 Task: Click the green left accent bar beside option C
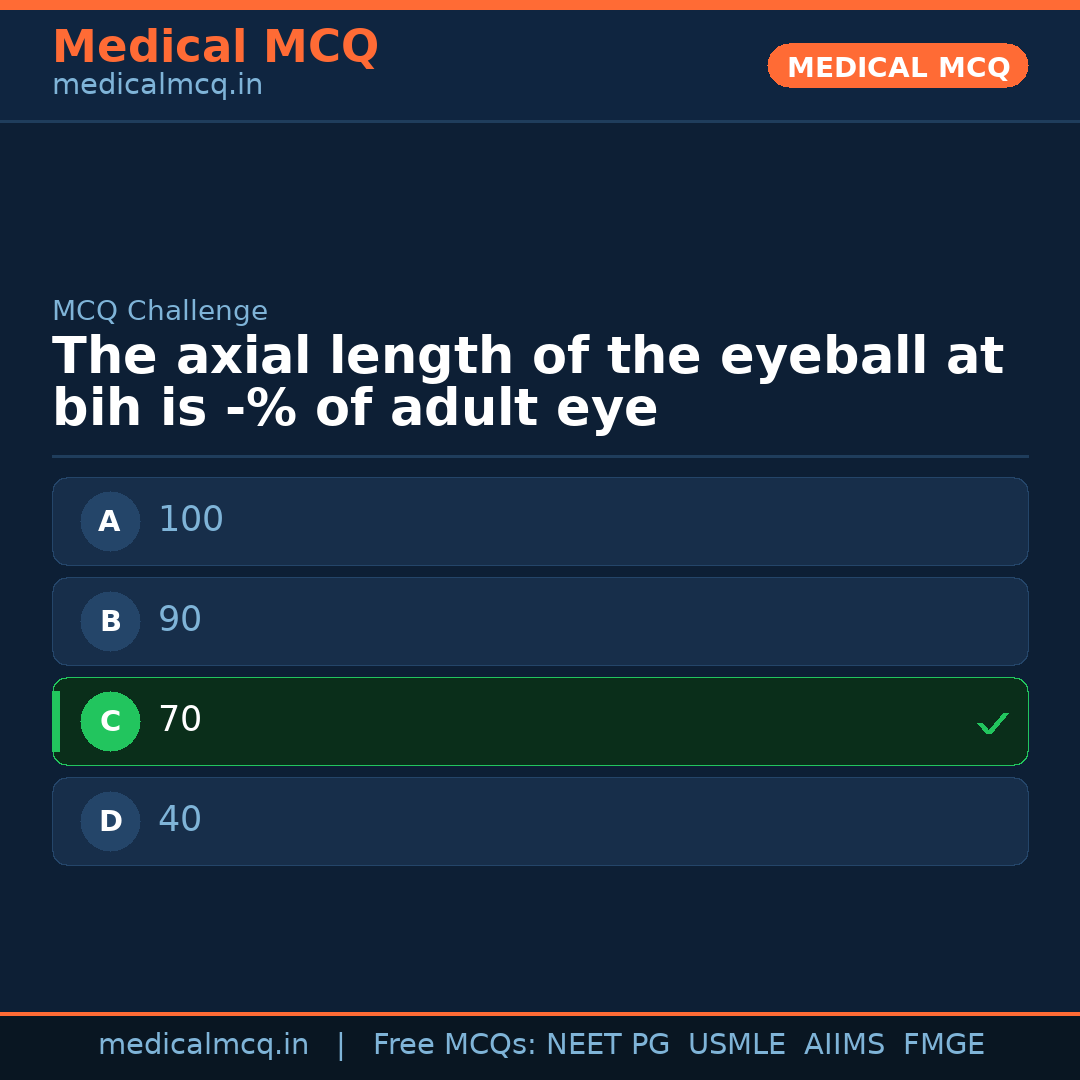coord(55,721)
